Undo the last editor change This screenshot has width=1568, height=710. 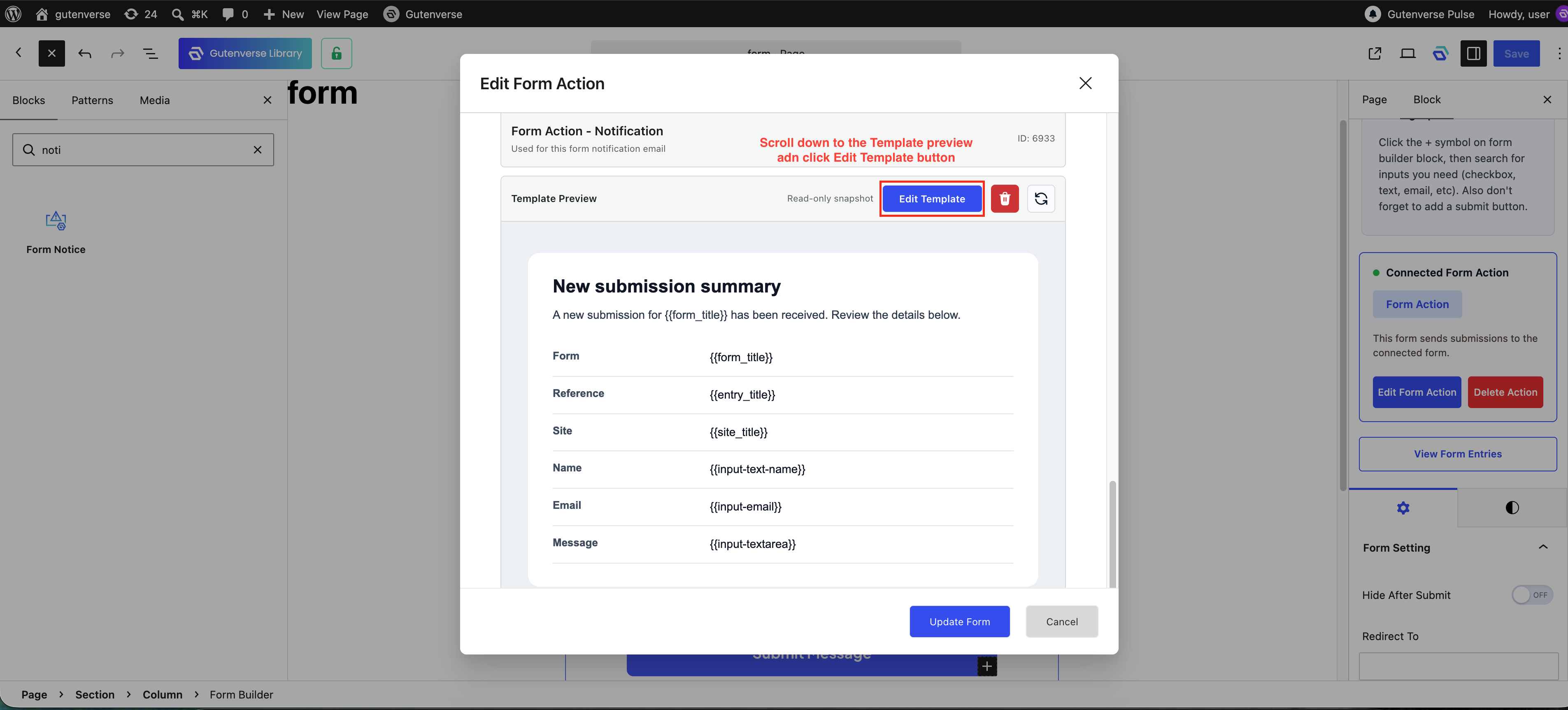click(85, 53)
